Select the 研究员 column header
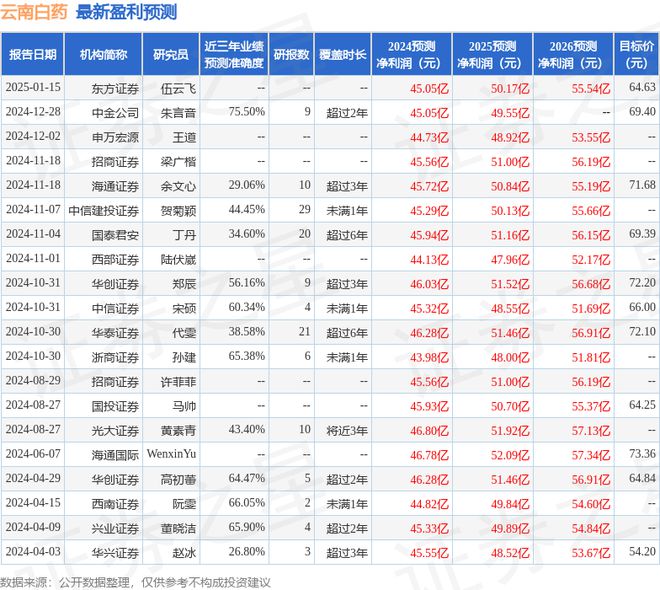660x590 pixels. point(171,54)
